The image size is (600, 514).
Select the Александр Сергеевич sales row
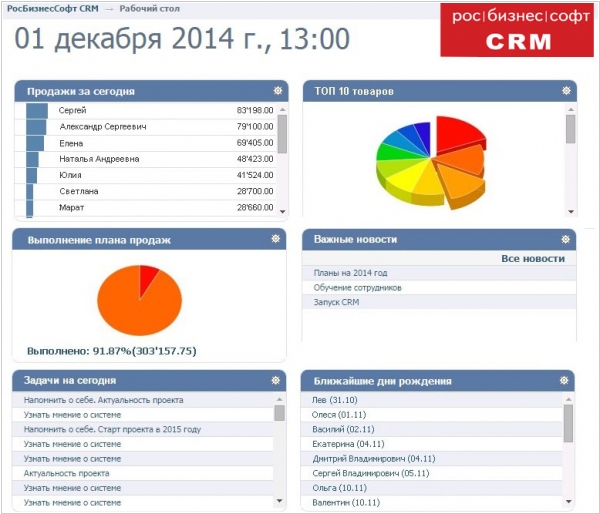coord(145,127)
